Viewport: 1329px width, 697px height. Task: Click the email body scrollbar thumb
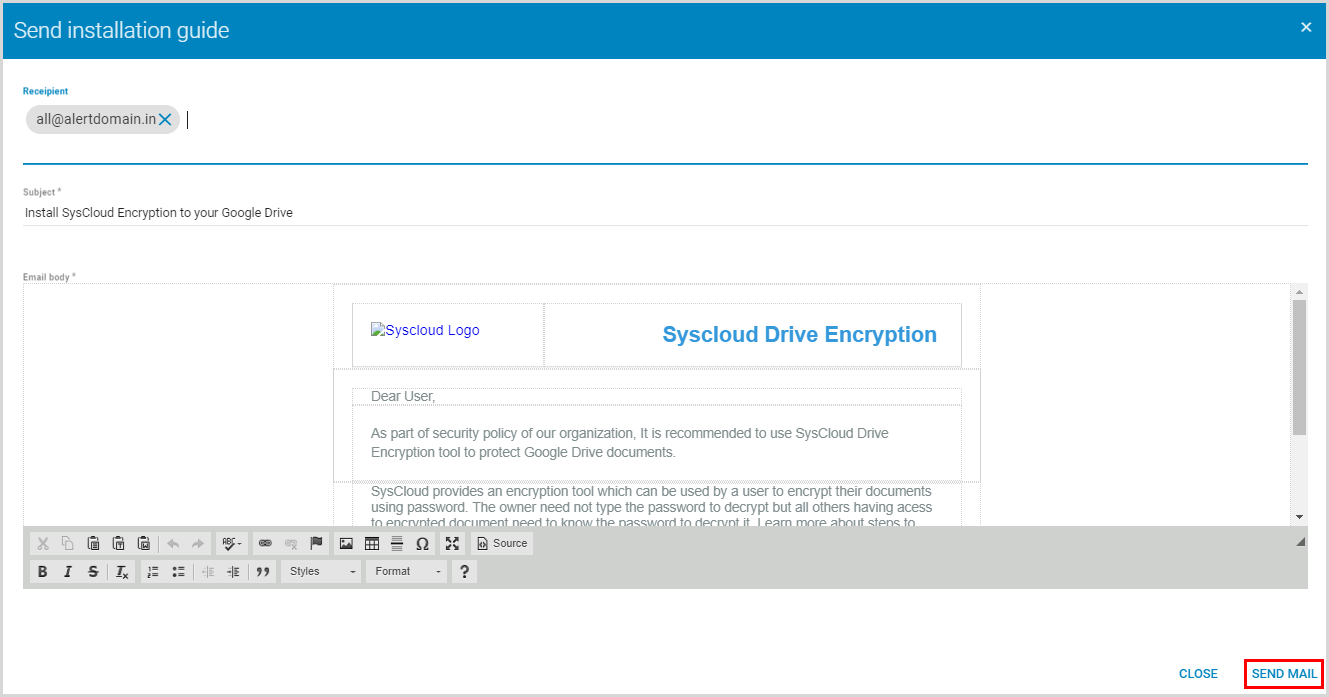[x=1299, y=367]
